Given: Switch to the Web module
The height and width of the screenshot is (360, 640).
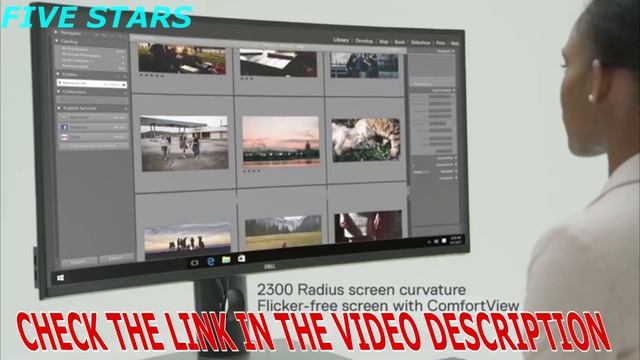Looking at the screenshot, I should 455,43.
